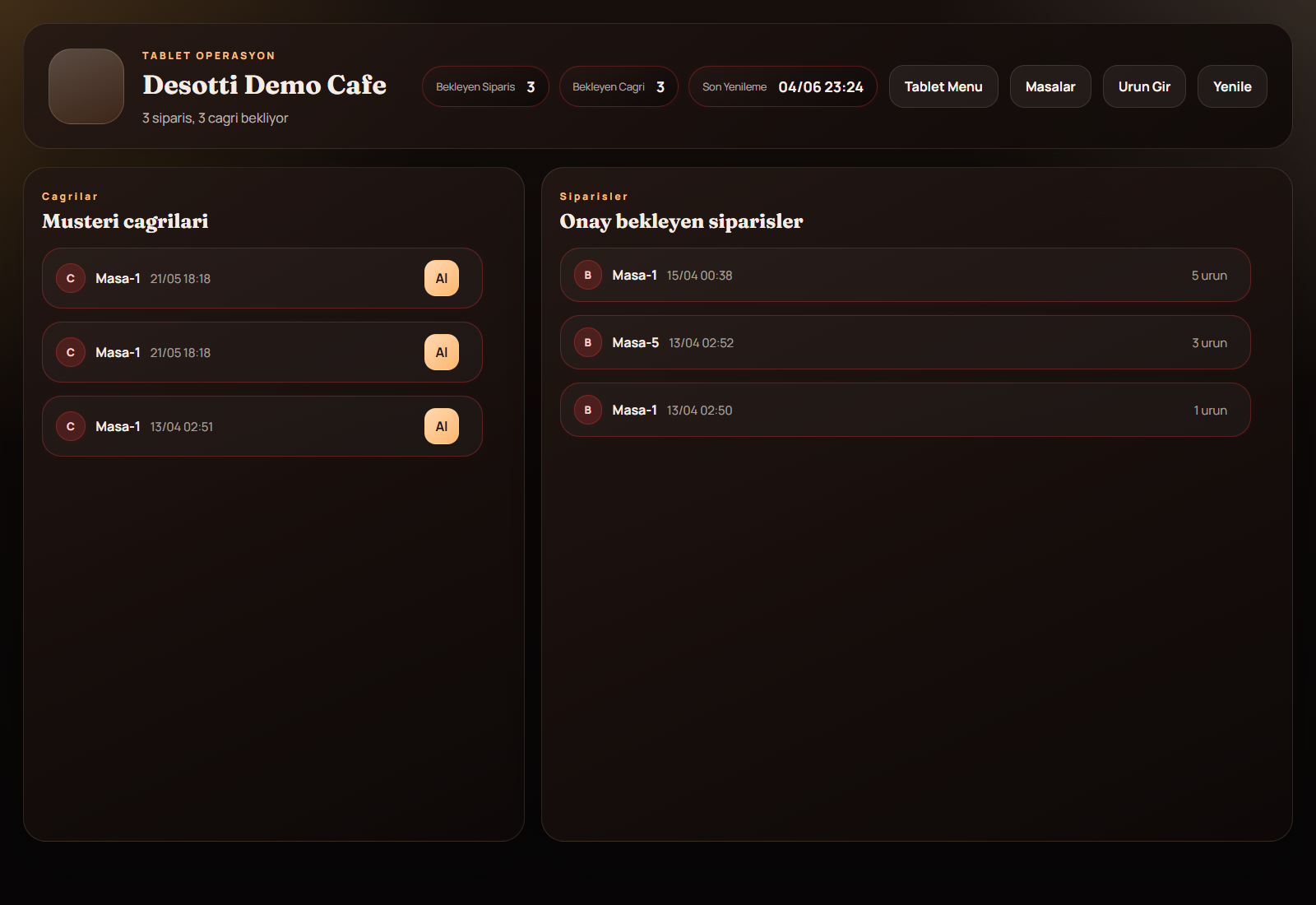Screen dimensions: 1316x905
Task: Click the B badge of the Masa-1 15/04 00:38 order
Action: pos(588,275)
